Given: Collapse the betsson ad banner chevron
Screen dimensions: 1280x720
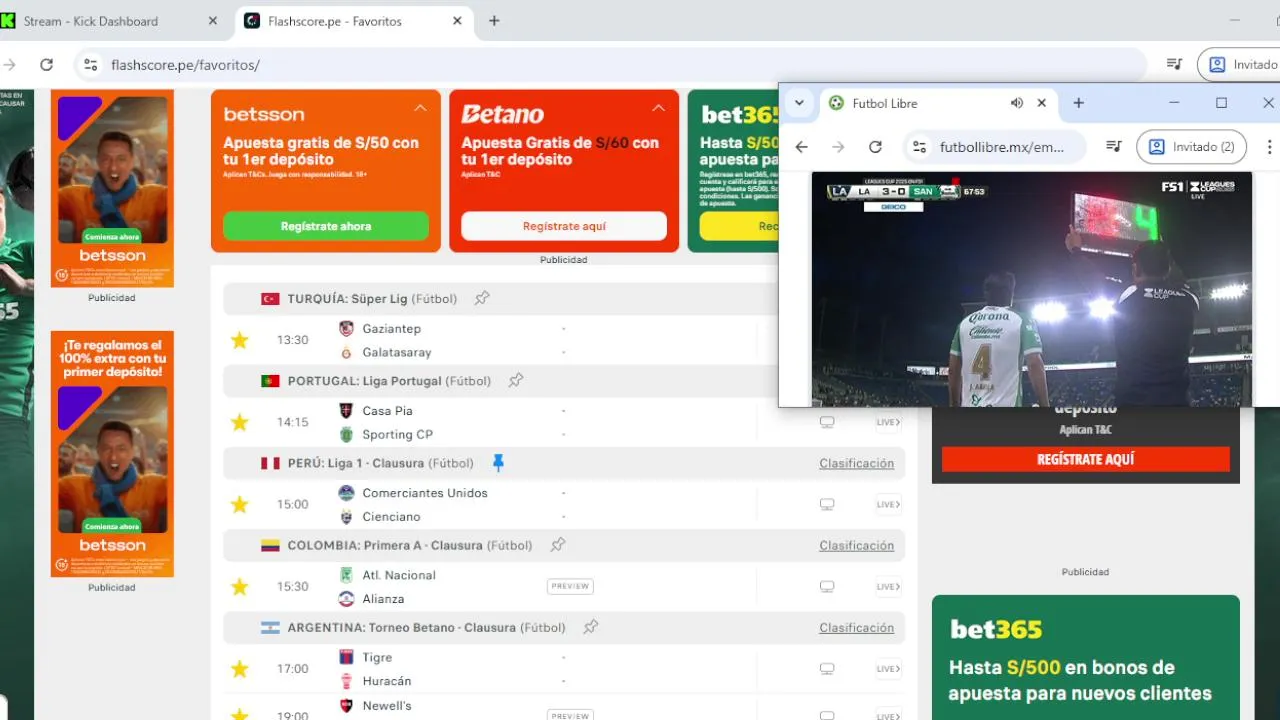Looking at the screenshot, I should coord(420,108).
